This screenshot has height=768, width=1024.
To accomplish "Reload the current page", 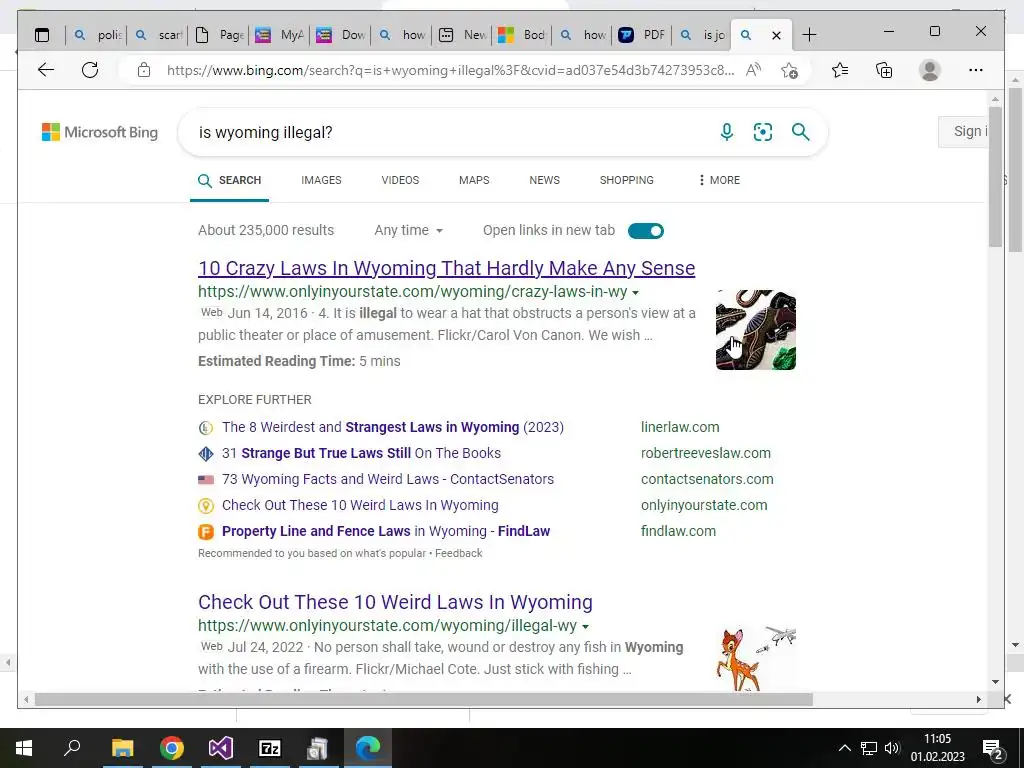I will (90, 70).
